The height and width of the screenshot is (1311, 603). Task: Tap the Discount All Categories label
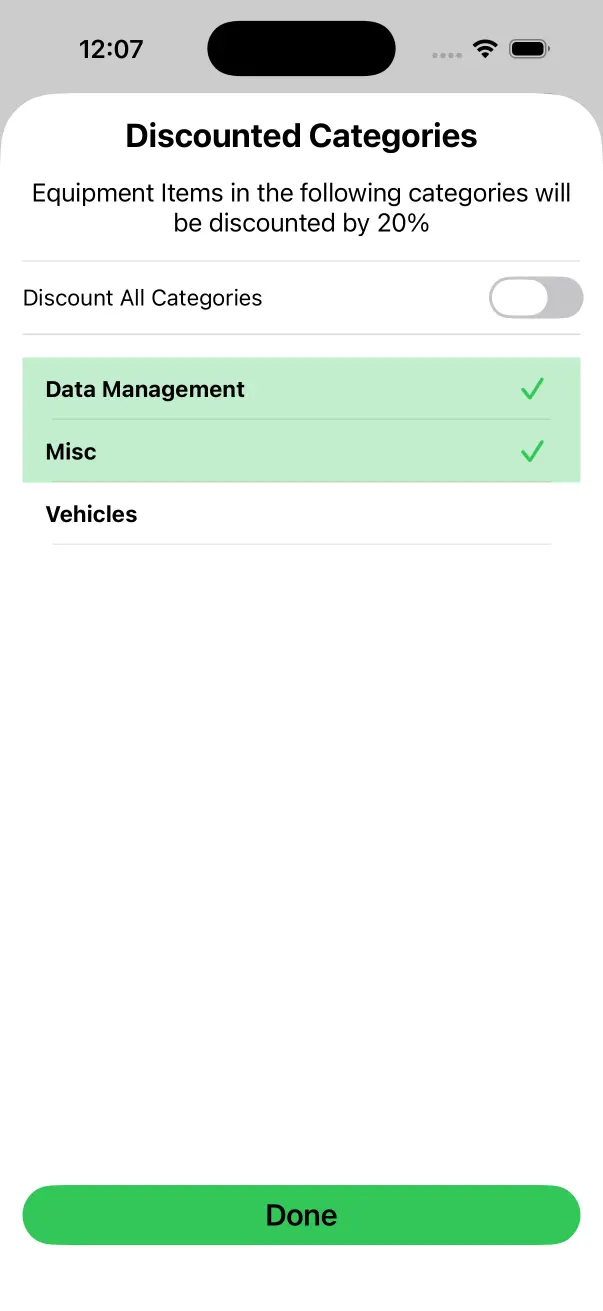click(142, 297)
